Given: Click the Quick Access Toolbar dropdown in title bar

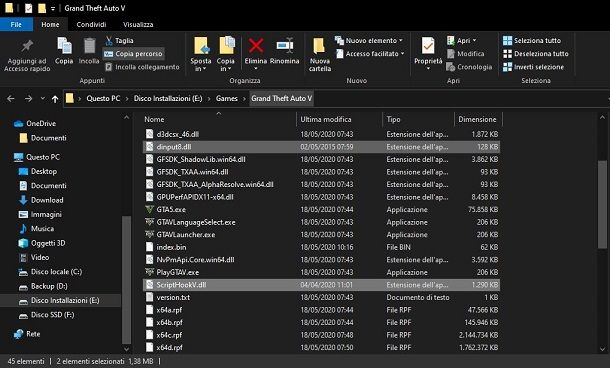Looking at the screenshot, I should 53,8.
